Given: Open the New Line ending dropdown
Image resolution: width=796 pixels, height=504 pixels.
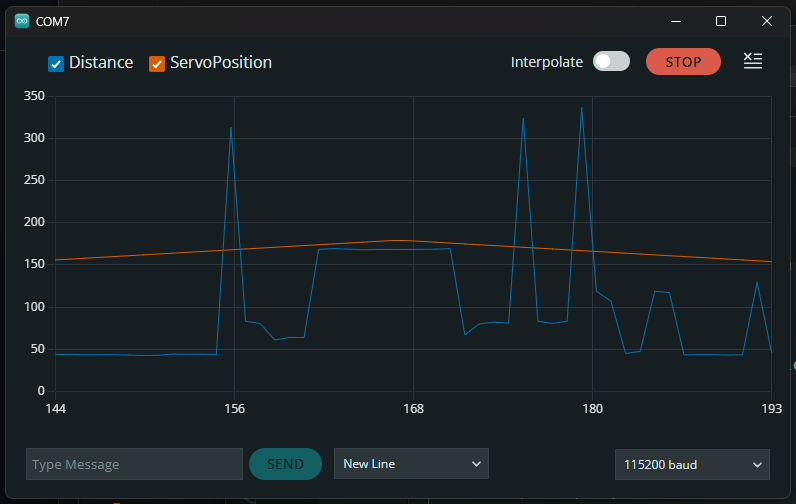Looking at the screenshot, I should coord(411,463).
